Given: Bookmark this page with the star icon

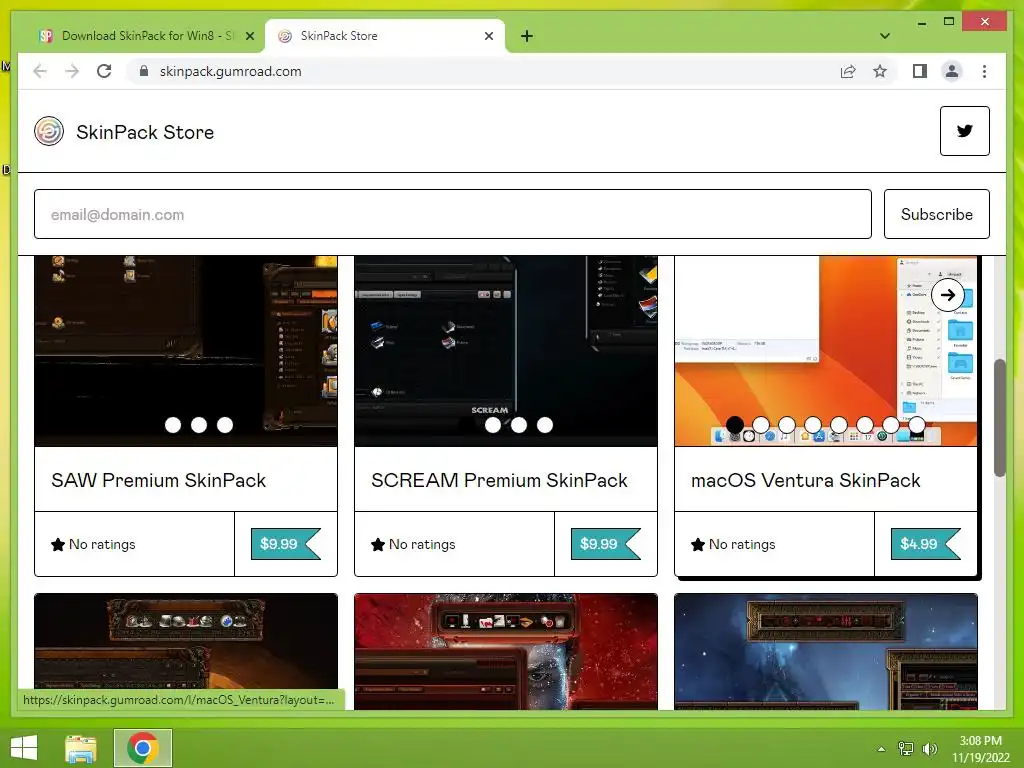Looking at the screenshot, I should [880, 71].
